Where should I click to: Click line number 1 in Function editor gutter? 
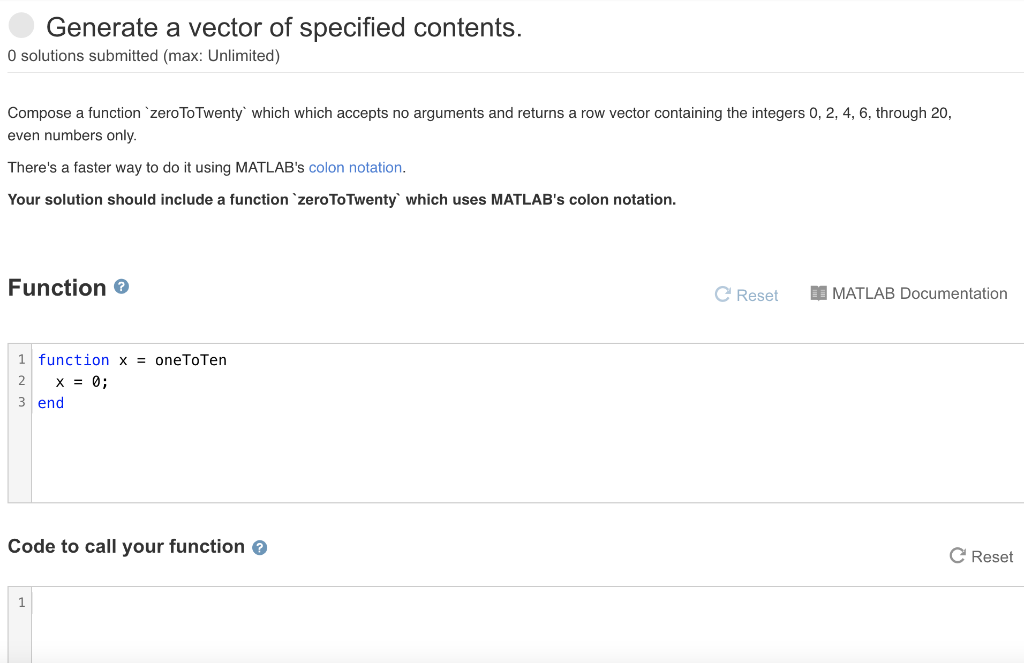pos(22,360)
